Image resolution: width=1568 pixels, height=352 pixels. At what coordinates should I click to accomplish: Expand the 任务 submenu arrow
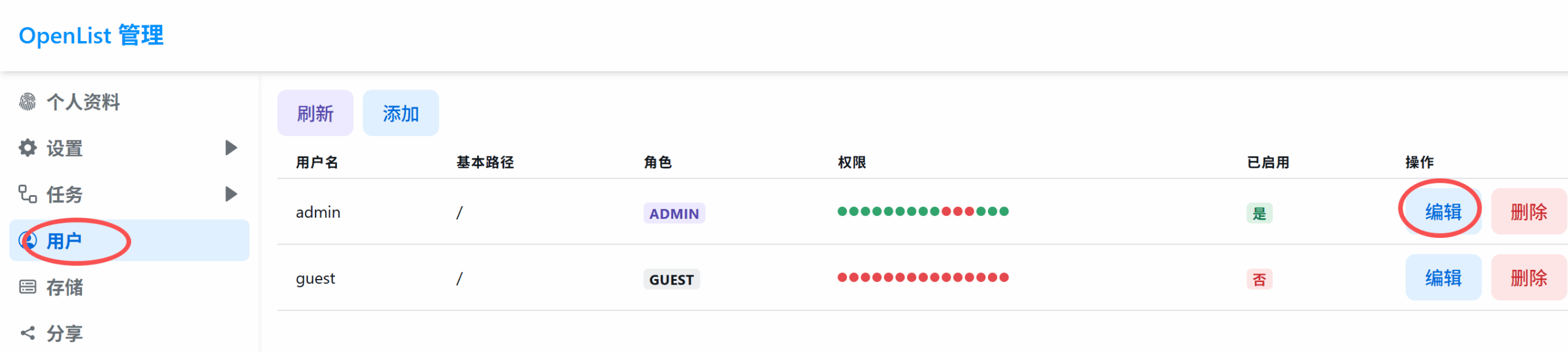pyautogui.click(x=231, y=194)
